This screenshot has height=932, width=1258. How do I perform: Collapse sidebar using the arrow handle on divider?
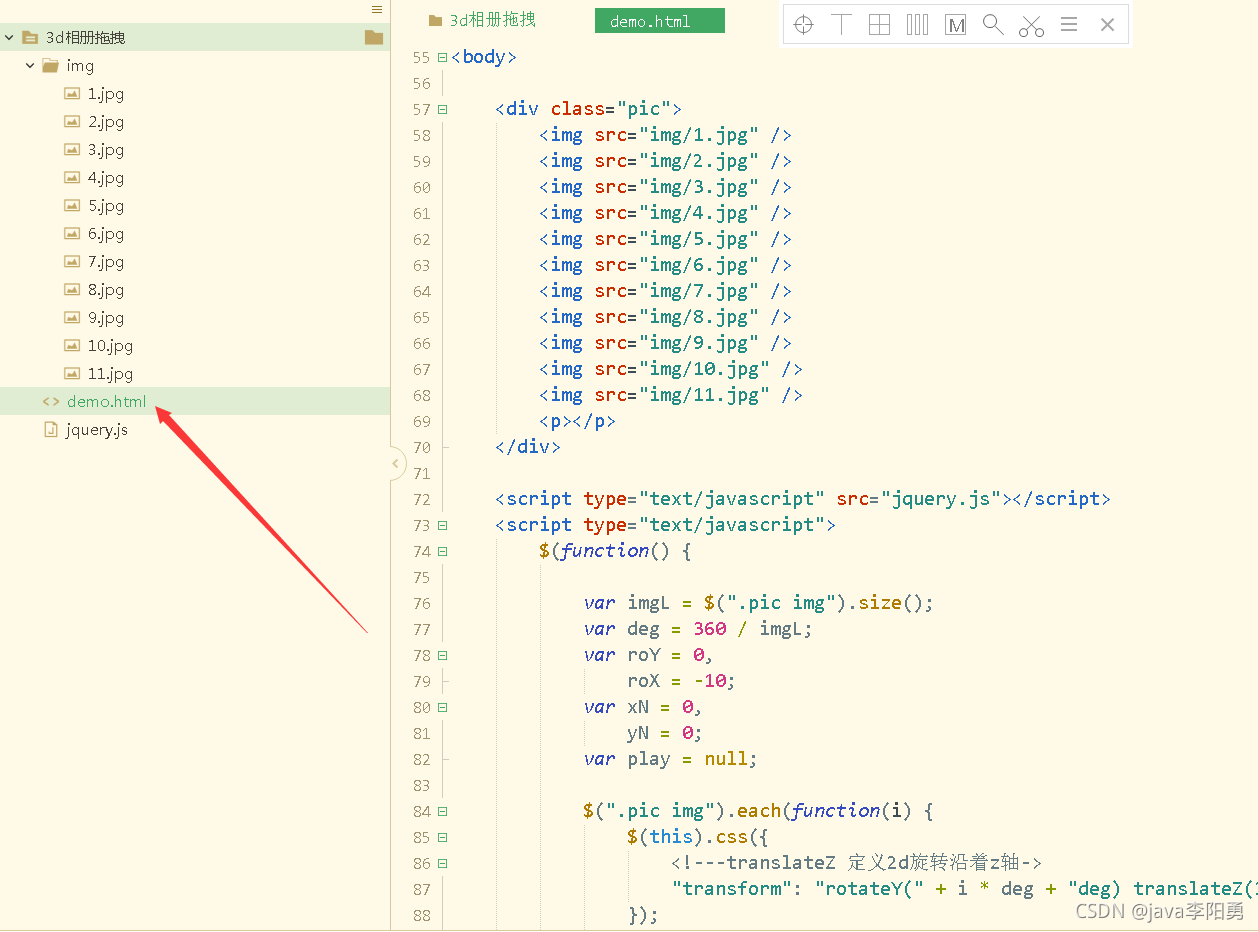click(396, 464)
